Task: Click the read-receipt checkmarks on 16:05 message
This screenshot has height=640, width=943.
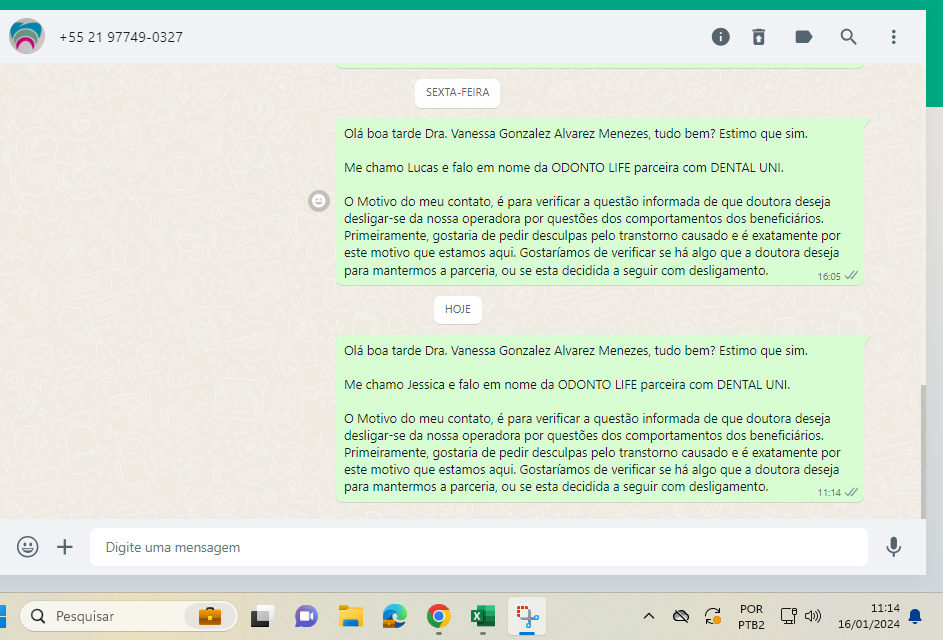Action: (x=851, y=276)
